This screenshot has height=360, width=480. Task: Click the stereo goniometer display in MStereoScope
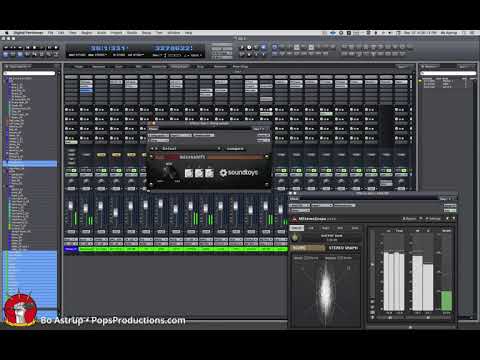coord(325,291)
